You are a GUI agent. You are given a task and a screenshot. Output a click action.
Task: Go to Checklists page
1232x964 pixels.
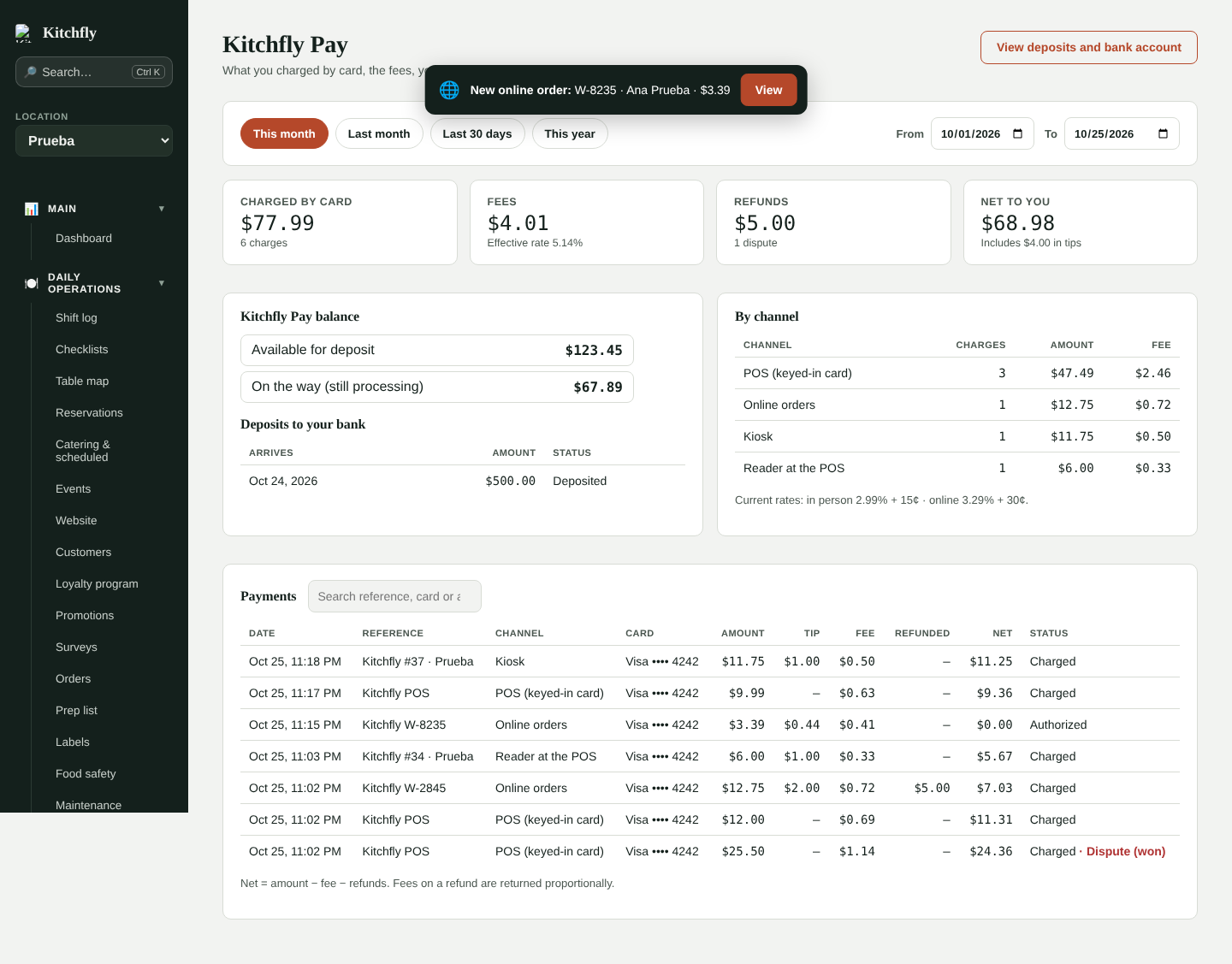[82, 349]
